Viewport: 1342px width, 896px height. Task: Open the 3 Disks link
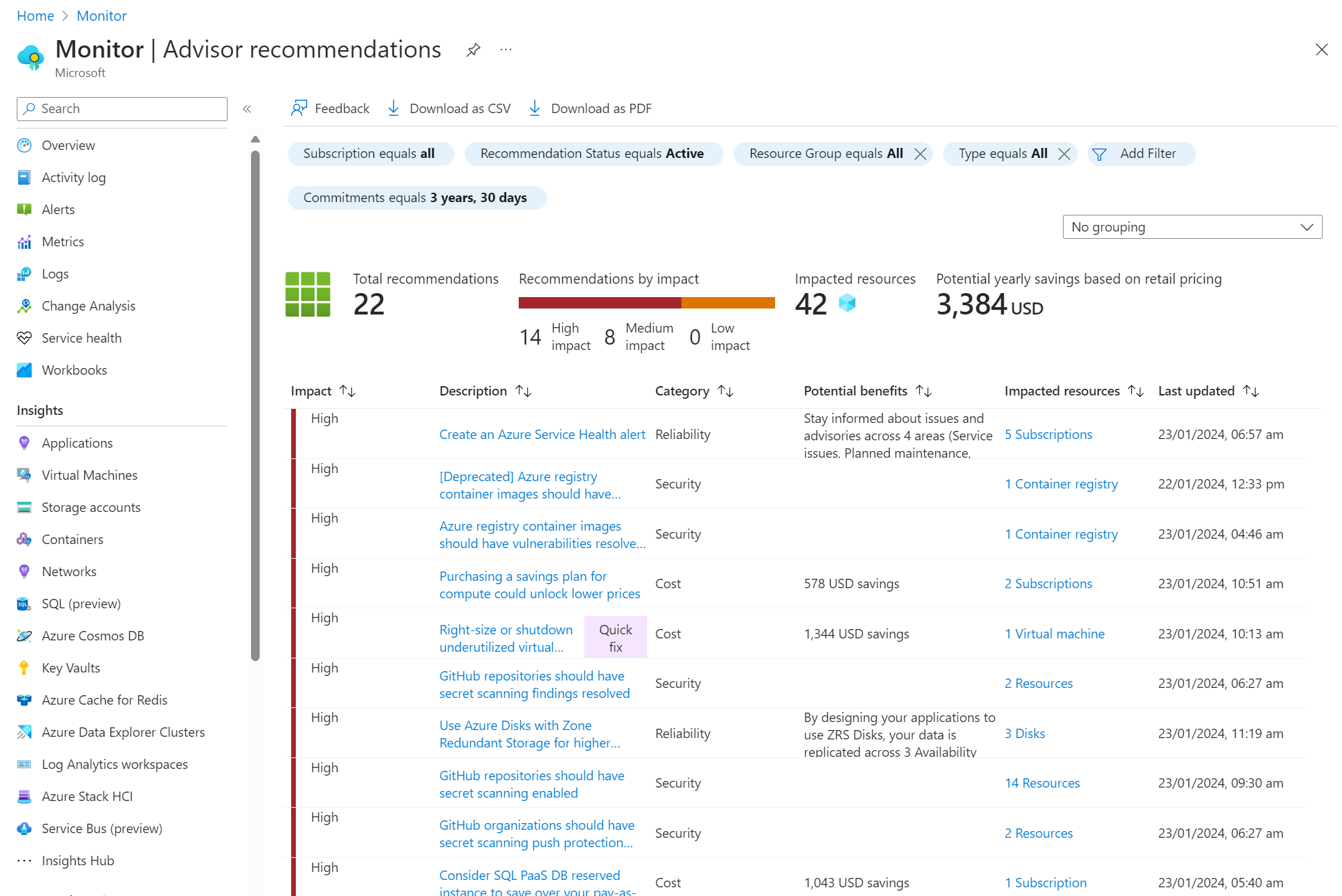pyautogui.click(x=1025, y=733)
